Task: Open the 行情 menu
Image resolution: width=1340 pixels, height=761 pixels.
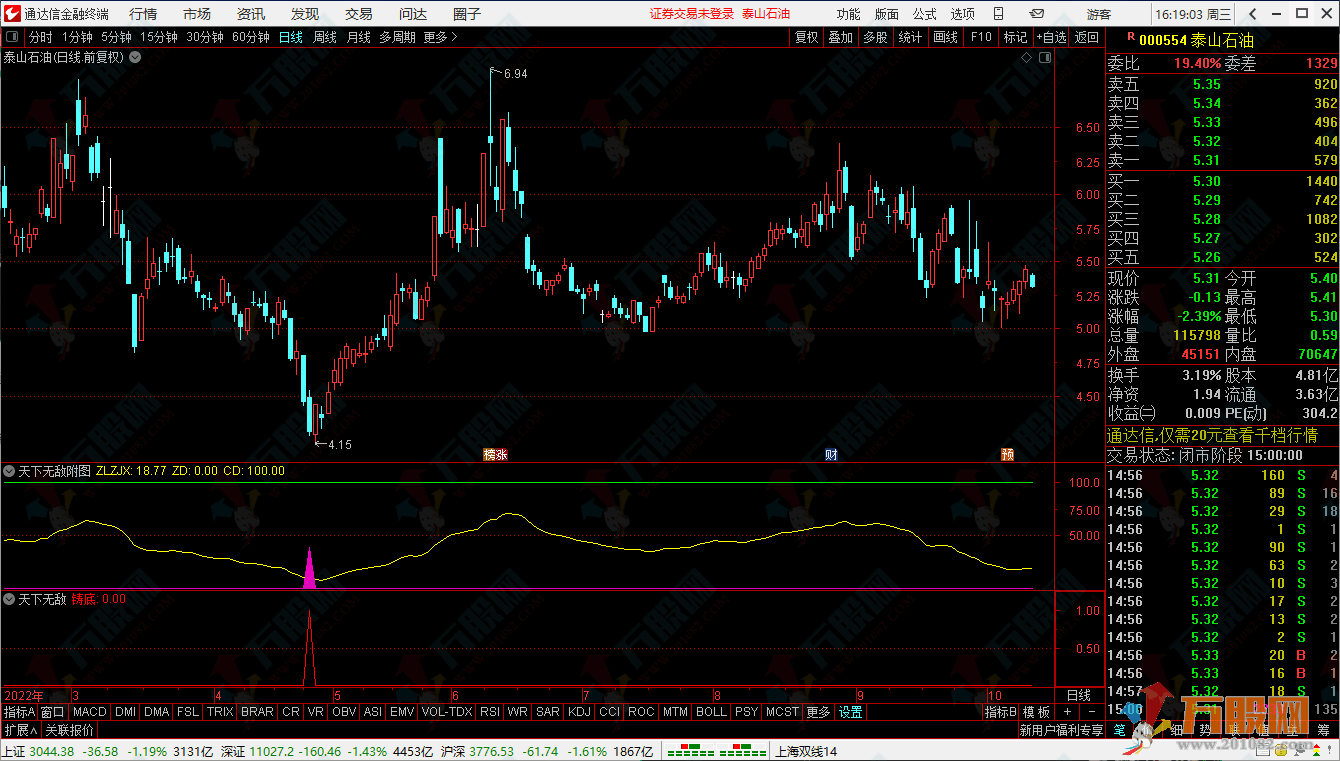Action: click(x=143, y=14)
